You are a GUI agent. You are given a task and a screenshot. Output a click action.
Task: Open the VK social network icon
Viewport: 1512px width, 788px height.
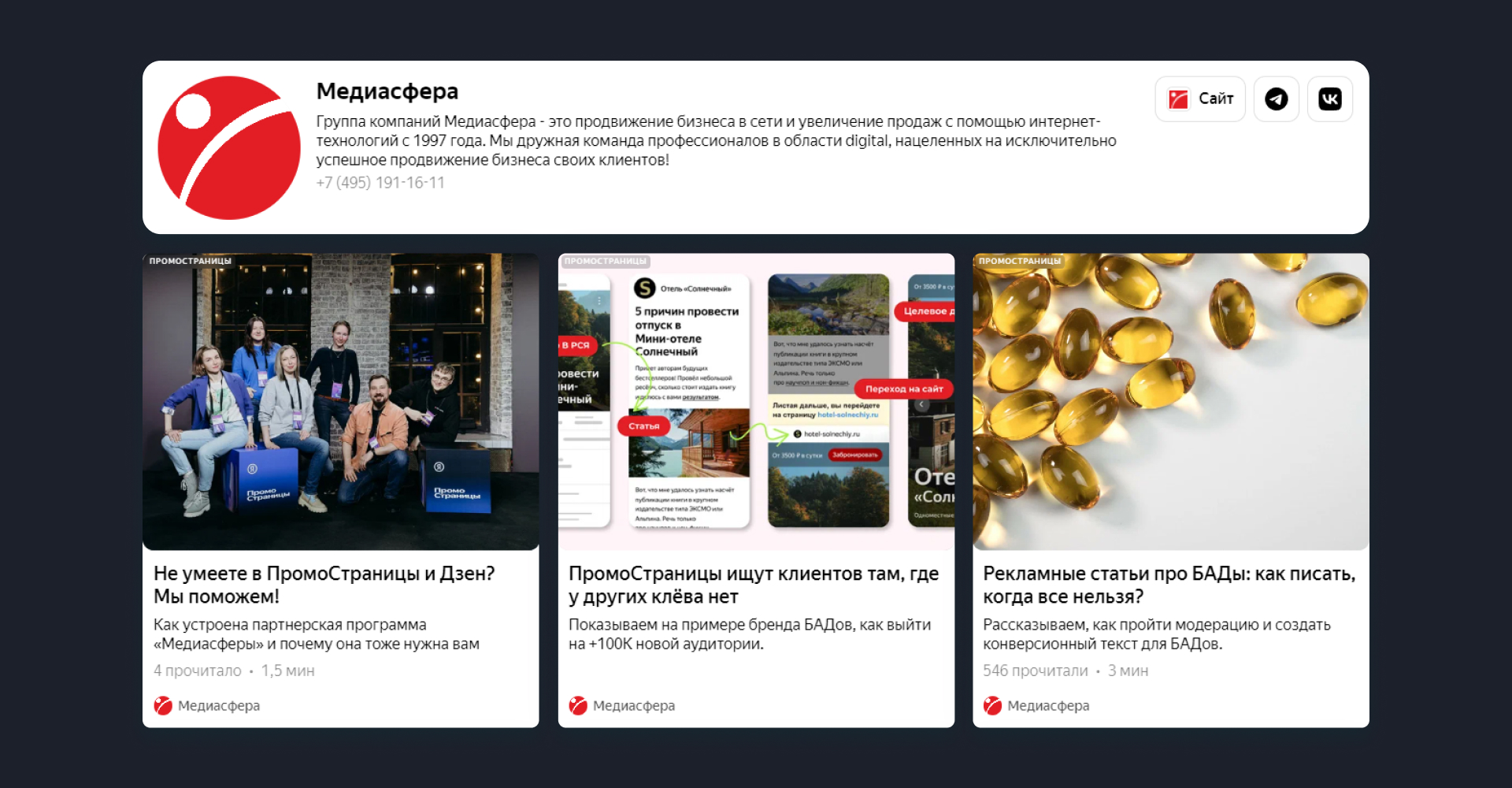click(1329, 99)
